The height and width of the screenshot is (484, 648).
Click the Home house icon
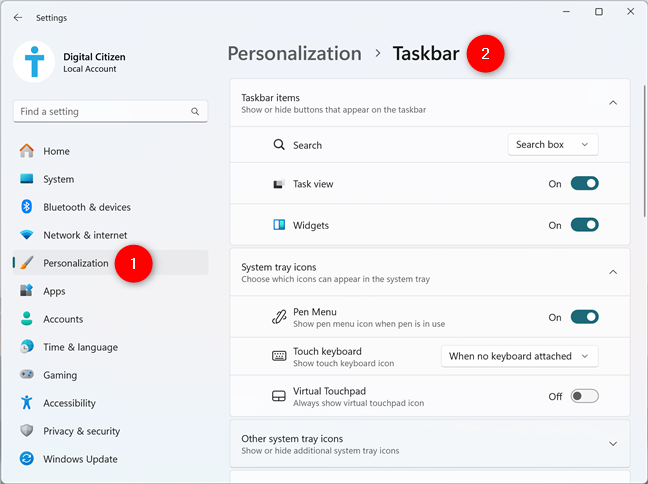pyautogui.click(x=26, y=151)
